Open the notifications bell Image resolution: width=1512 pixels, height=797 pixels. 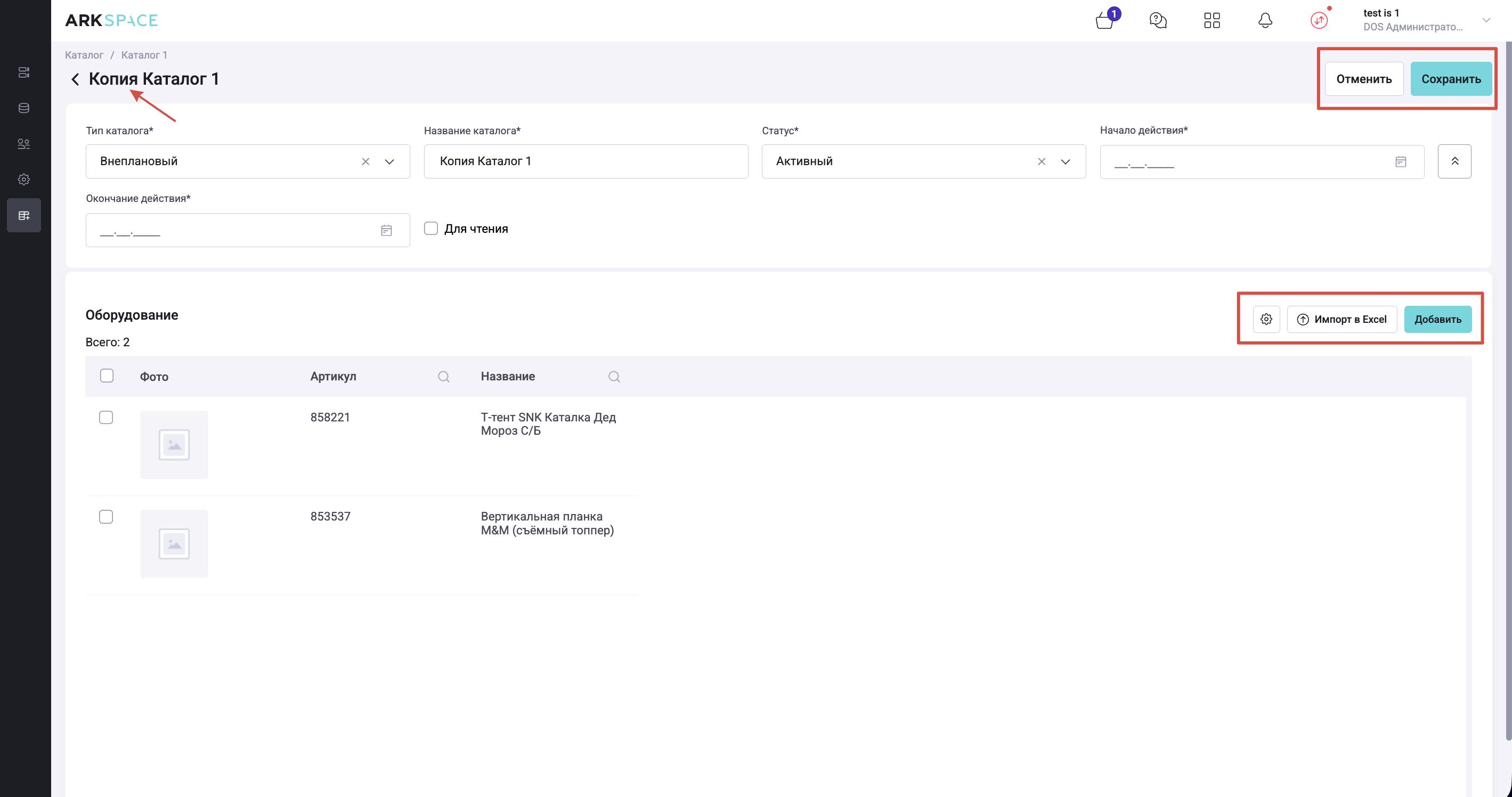tap(1265, 21)
